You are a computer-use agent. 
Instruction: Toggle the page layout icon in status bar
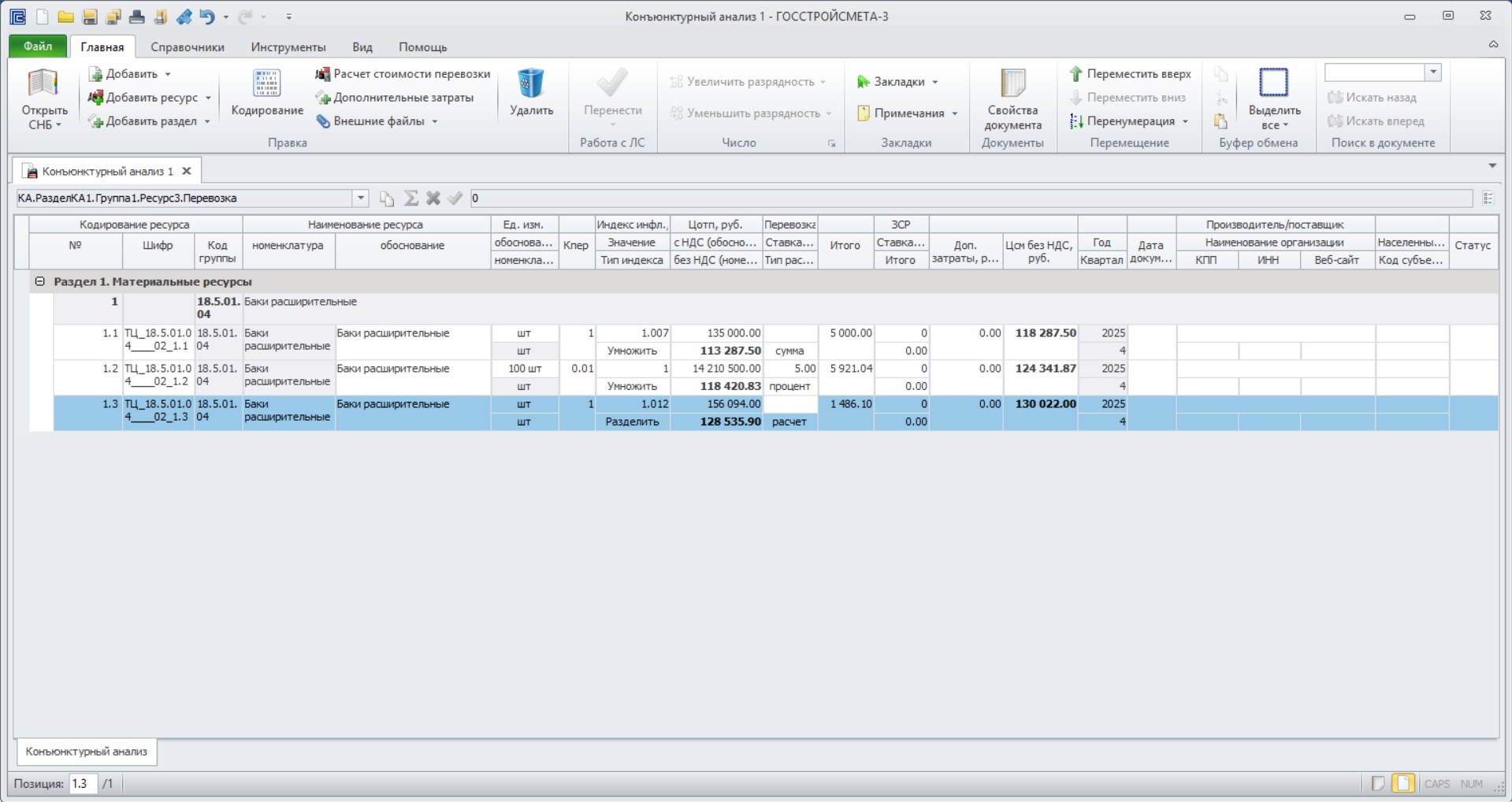(x=1402, y=783)
